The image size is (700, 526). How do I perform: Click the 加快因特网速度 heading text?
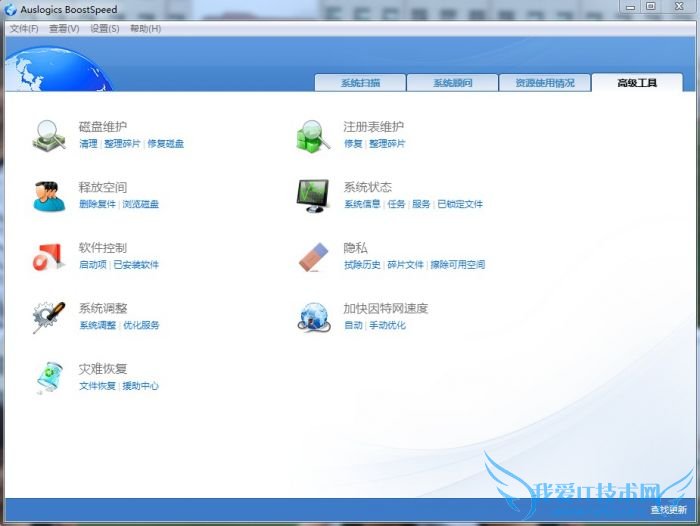pyautogui.click(x=386, y=308)
